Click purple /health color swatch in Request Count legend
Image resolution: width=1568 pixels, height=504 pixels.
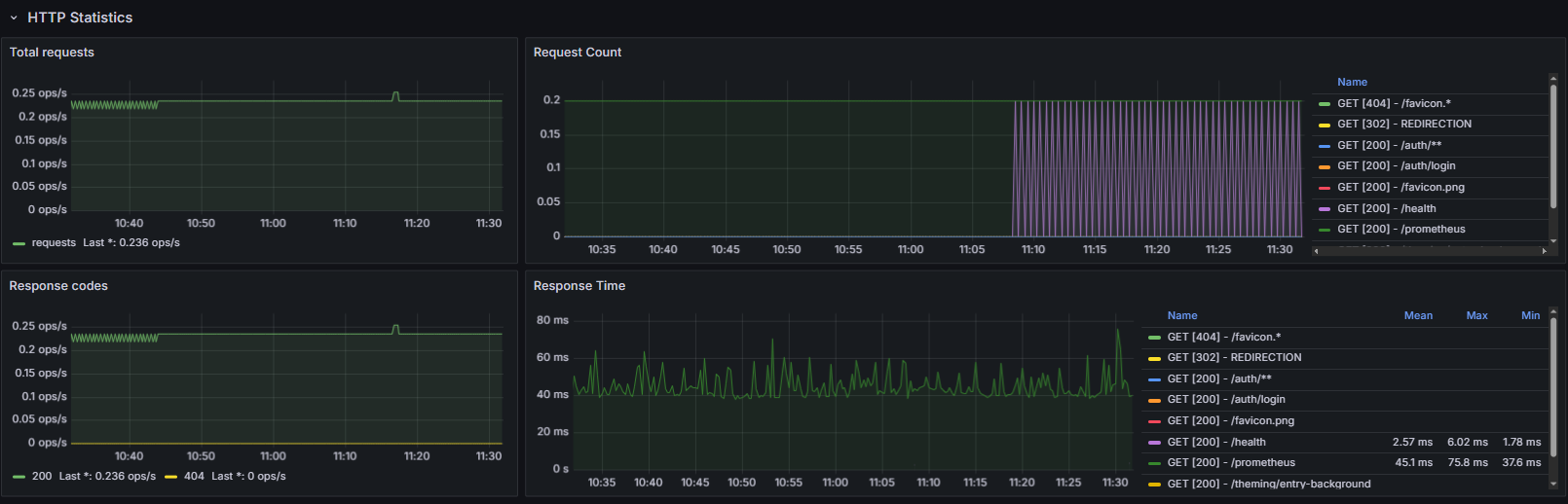point(1324,209)
